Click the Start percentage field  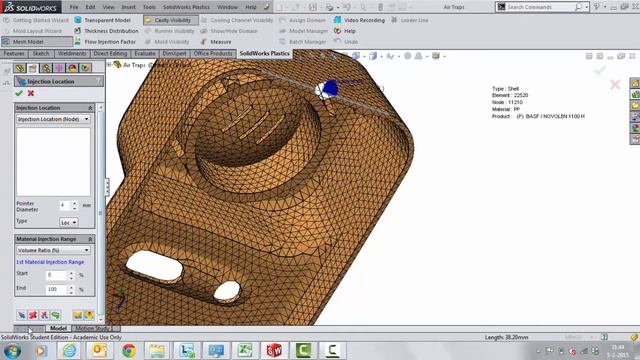click(56, 276)
